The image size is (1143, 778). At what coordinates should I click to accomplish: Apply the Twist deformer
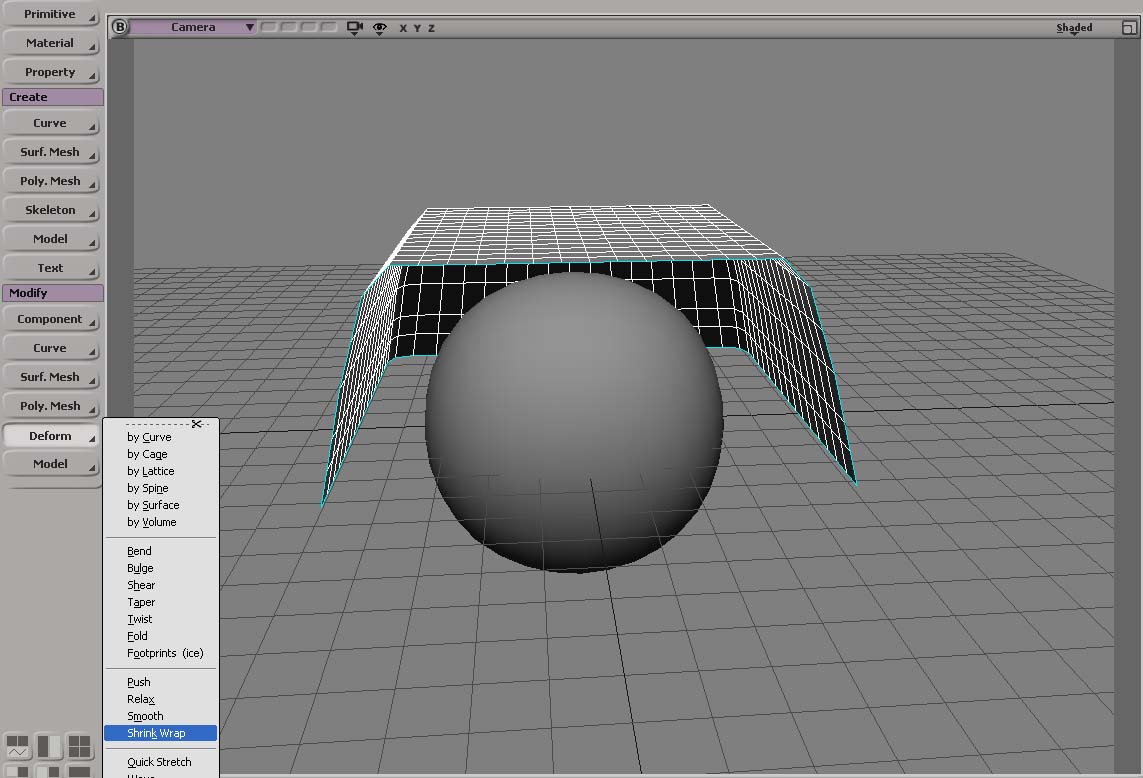(160, 619)
